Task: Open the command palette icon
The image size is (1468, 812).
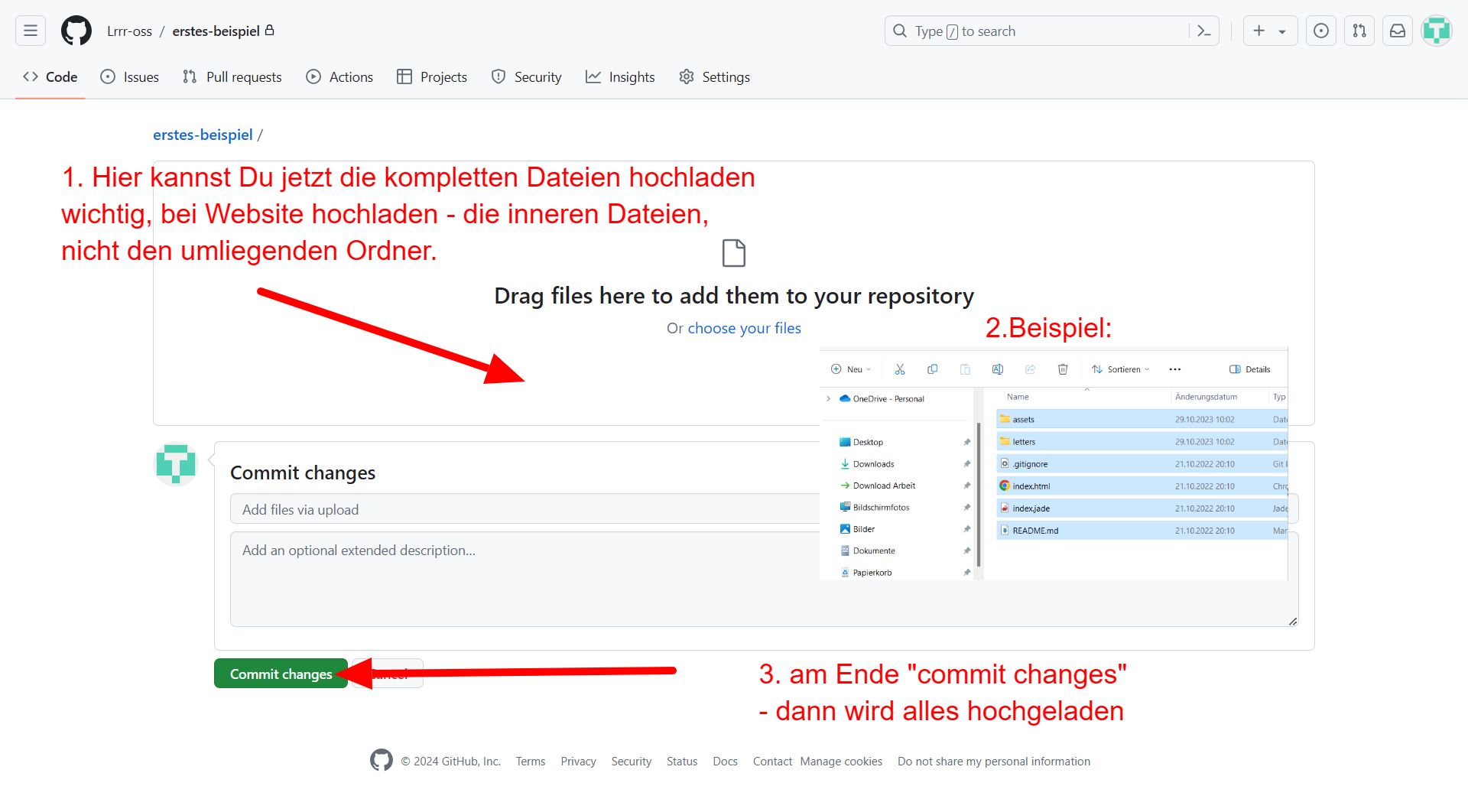Action: click(x=1204, y=31)
